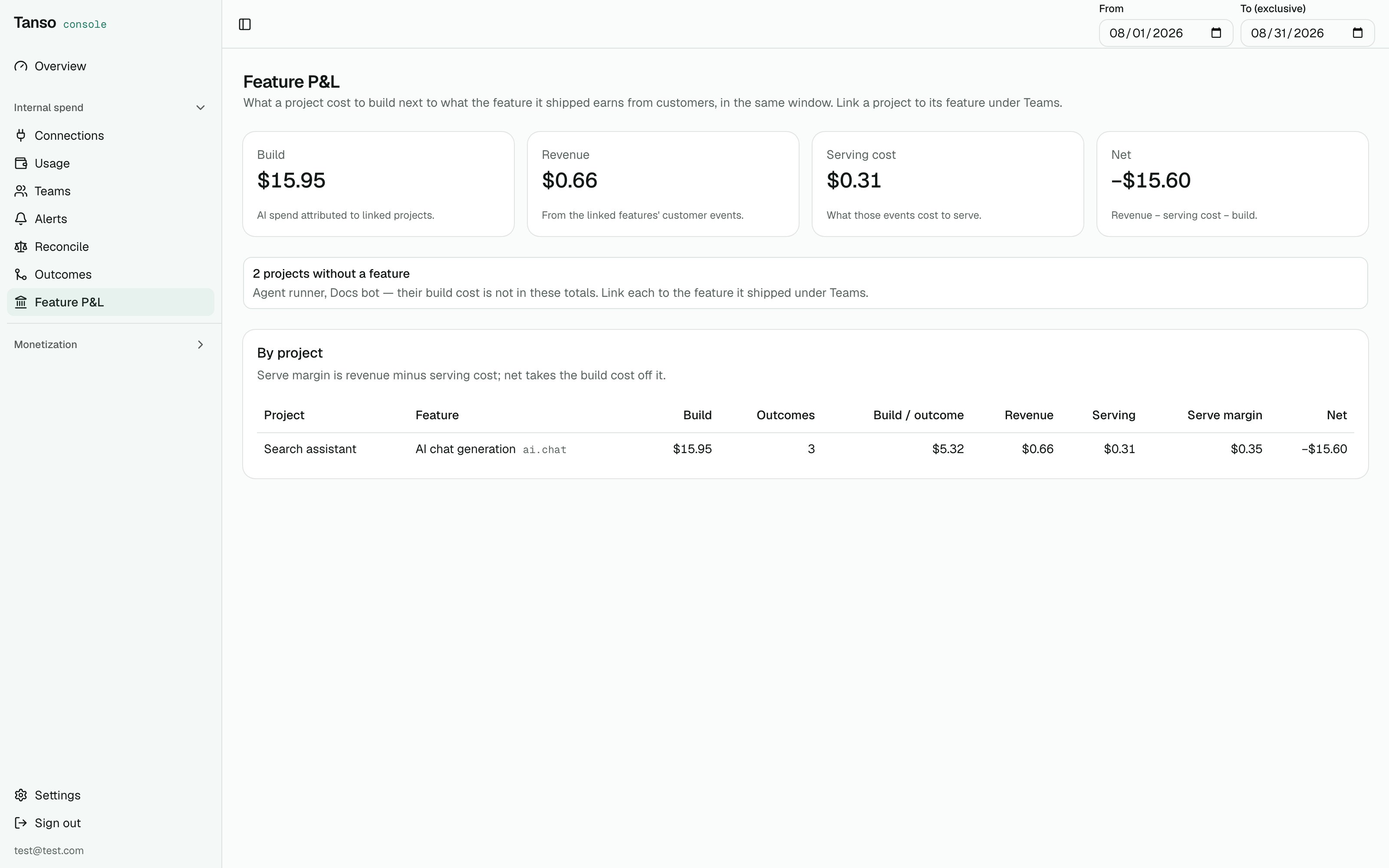The height and width of the screenshot is (868, 1389).
Task: Open the Overview page
Action: 111,66
